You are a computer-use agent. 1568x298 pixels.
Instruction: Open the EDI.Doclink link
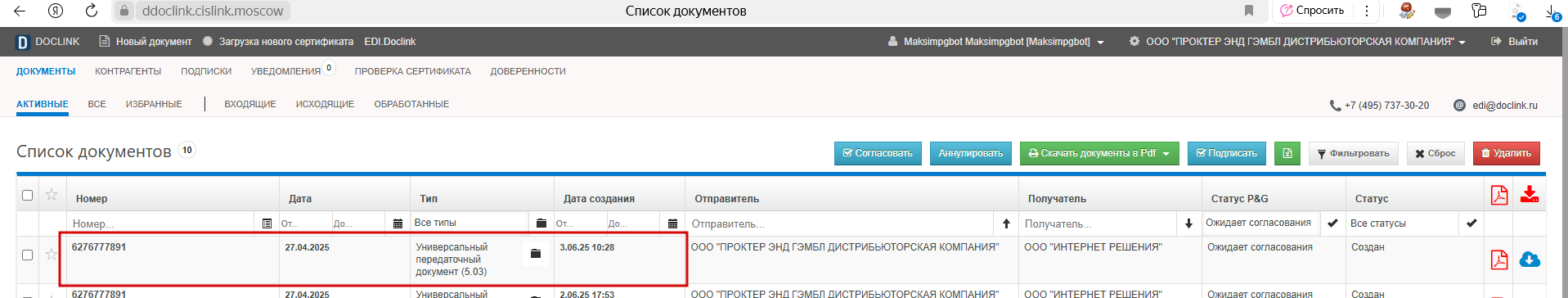point(390,42)
